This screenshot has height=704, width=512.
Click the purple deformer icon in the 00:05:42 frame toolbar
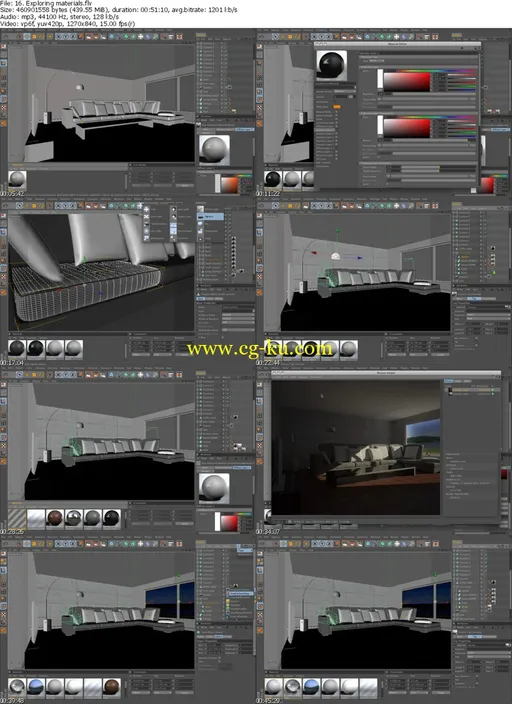147,36
